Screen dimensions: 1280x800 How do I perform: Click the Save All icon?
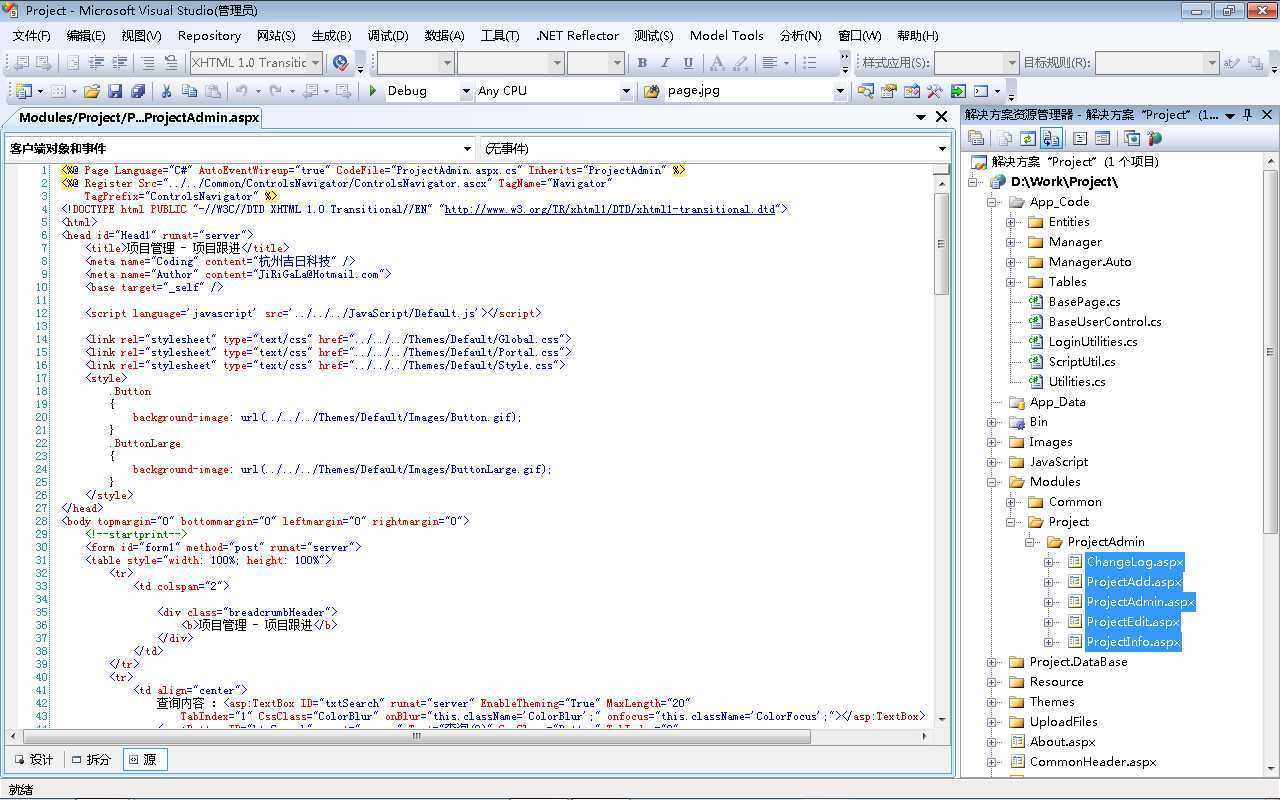click(138, 91)
